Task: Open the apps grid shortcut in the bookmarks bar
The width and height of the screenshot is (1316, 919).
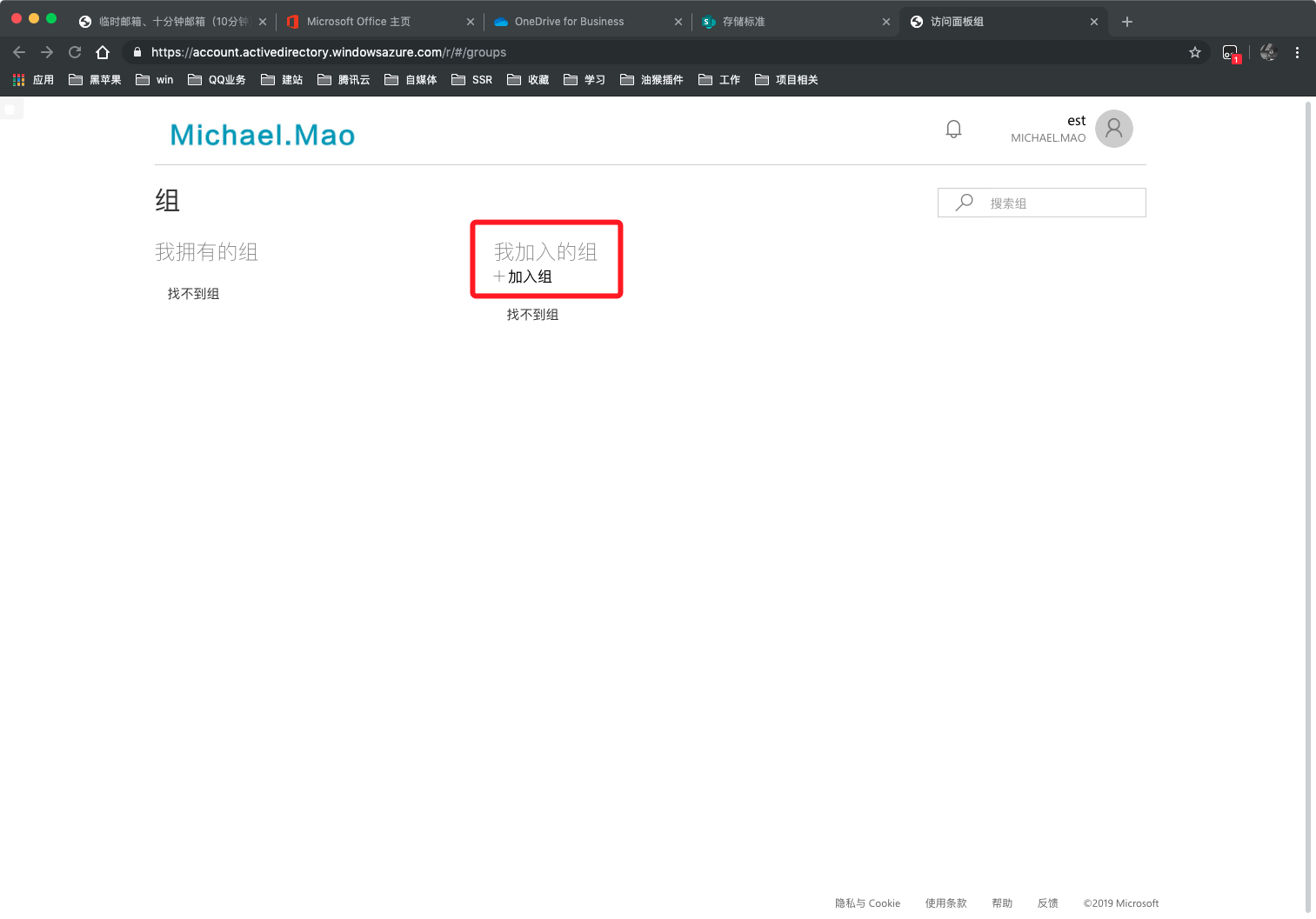Action: click(33, 80)
